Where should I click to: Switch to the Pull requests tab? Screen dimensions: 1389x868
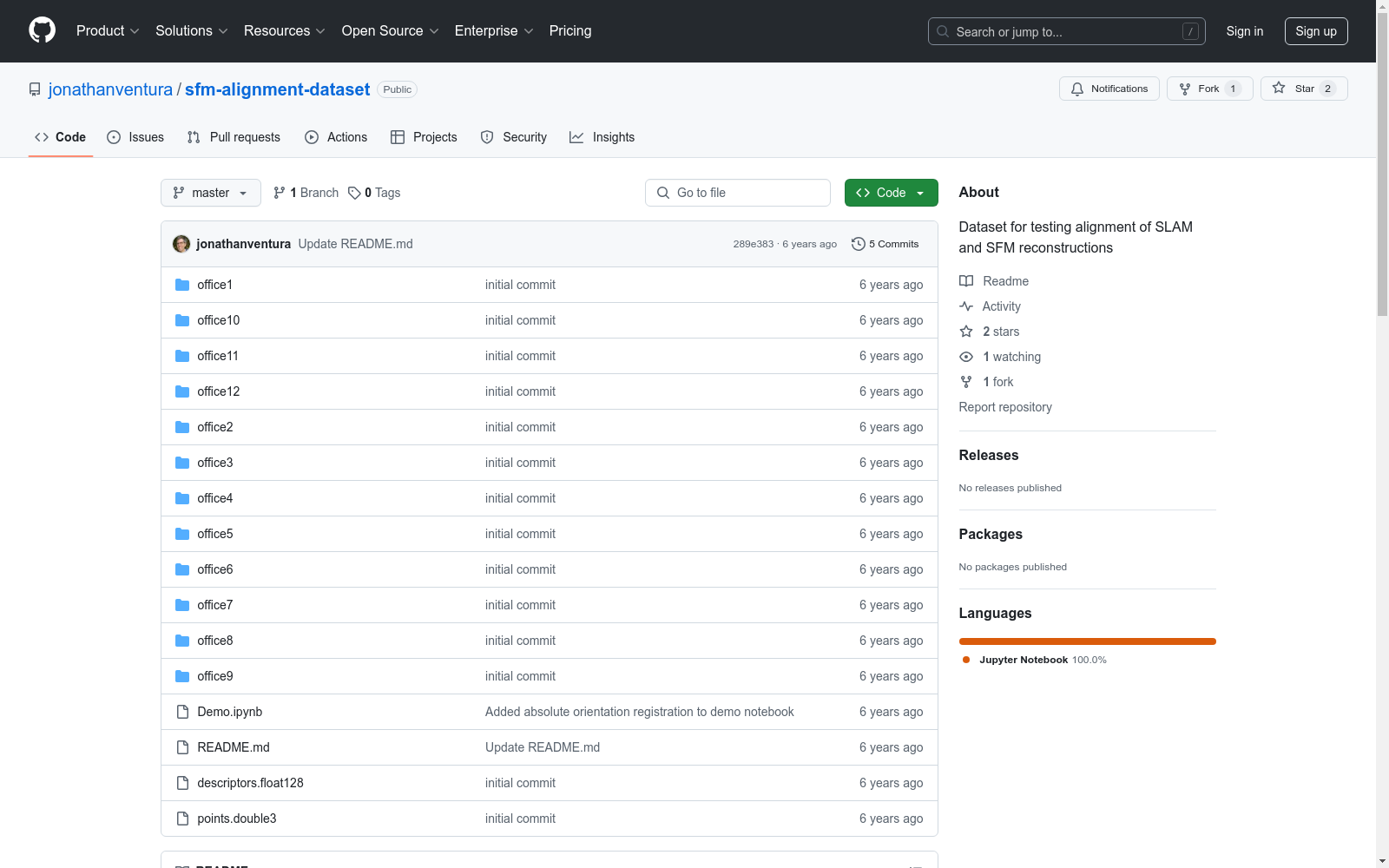(x=234, y=137)
